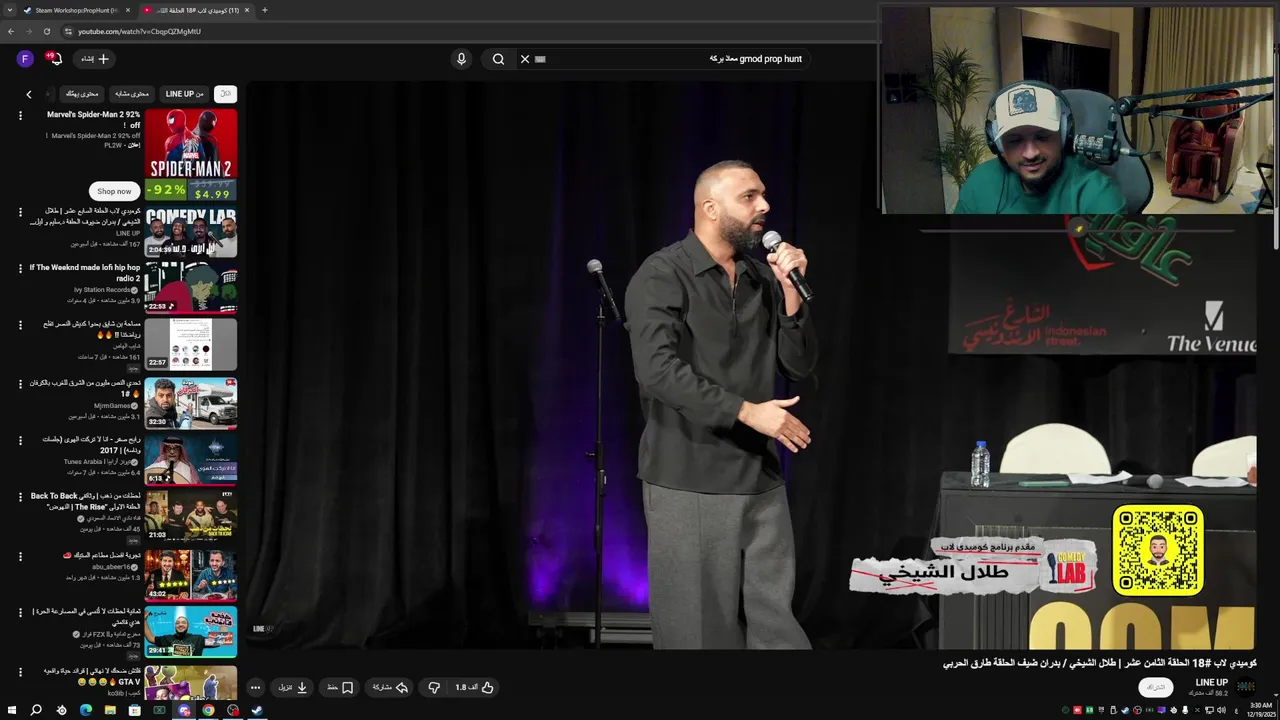Open 'If The Weeknd made lofi hip hop radio 2' title
The height and width of the screenshot is (720, 1280).
[85, 273]
